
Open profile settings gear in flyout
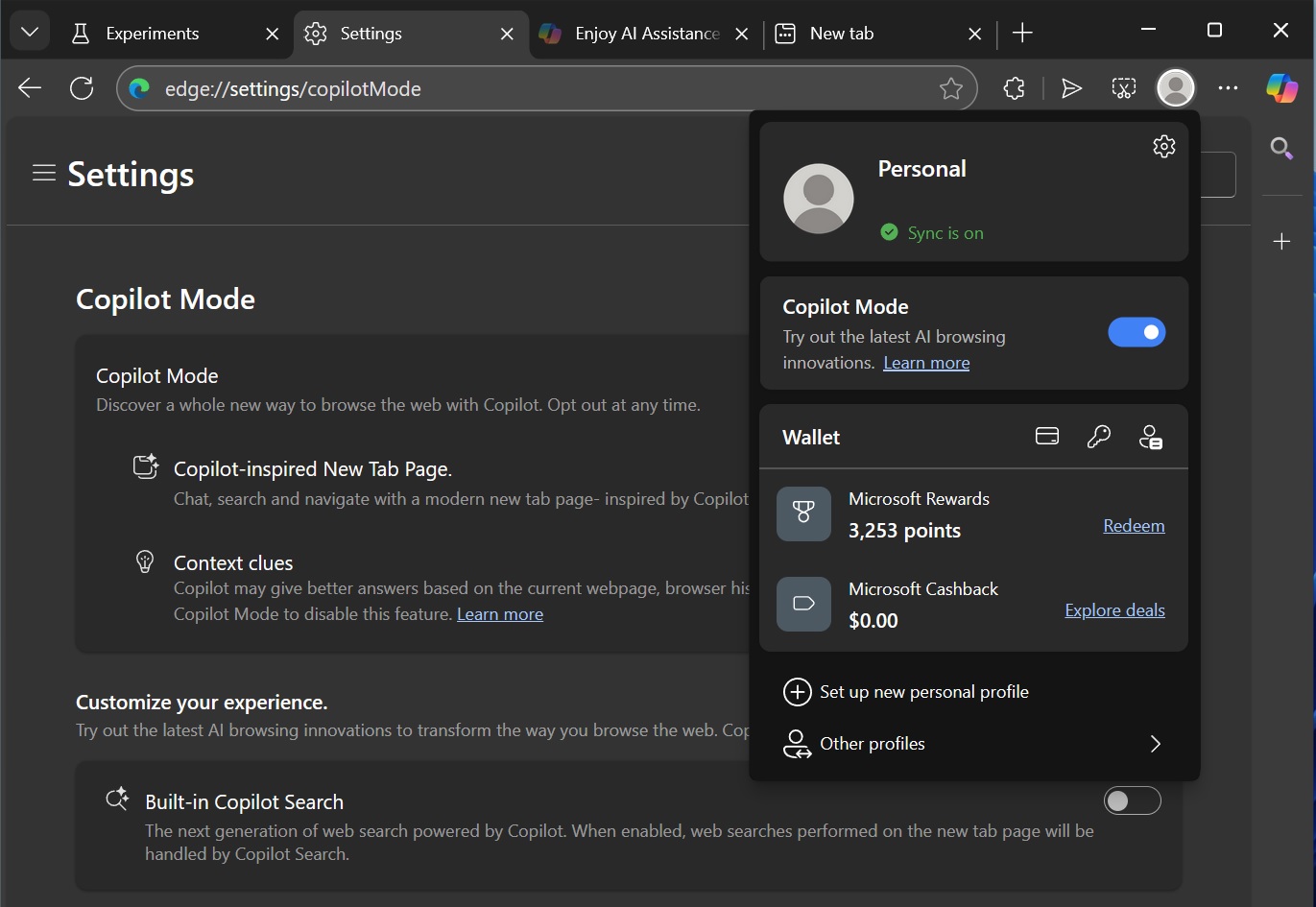(x=1163, y=147)
